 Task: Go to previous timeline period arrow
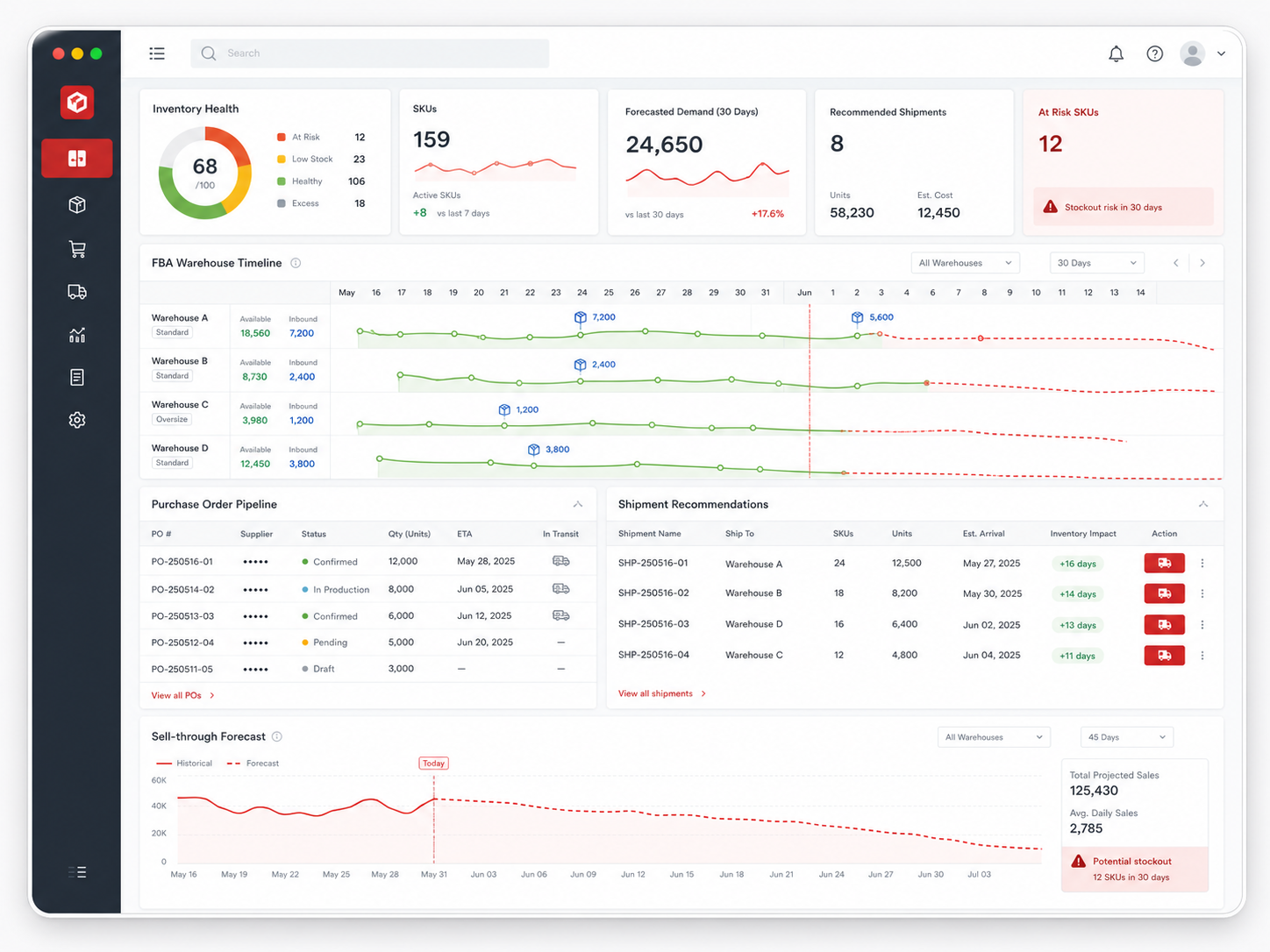(x=1176, y=263)
